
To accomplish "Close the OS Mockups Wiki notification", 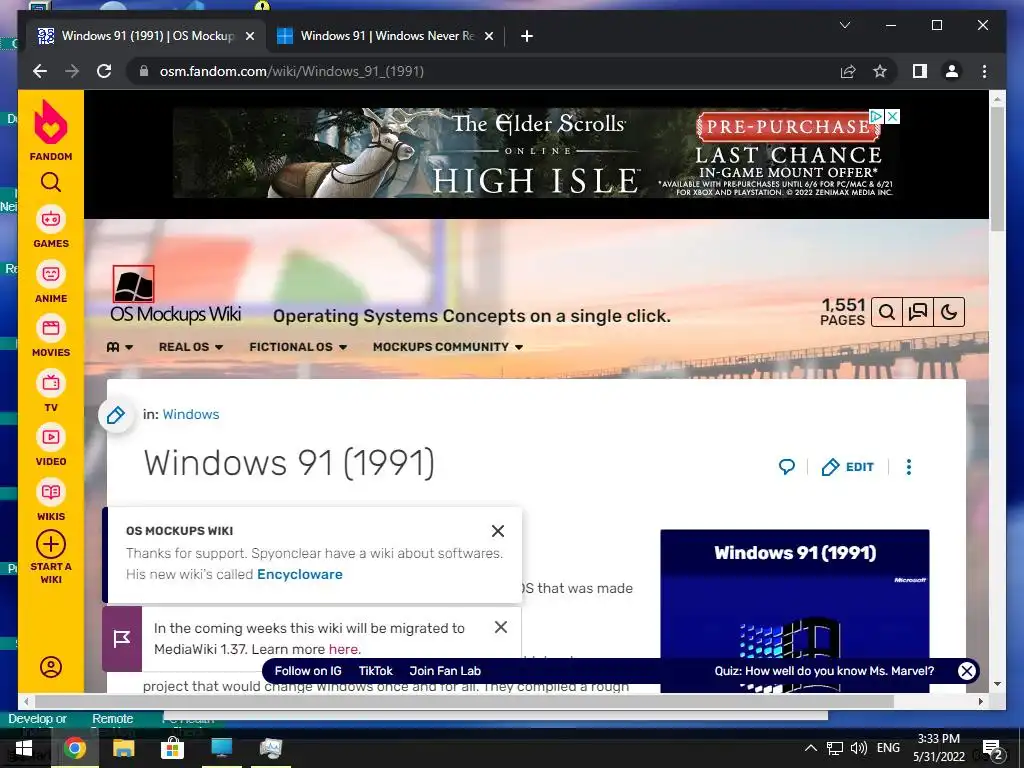I will click(x=498, y=531).
